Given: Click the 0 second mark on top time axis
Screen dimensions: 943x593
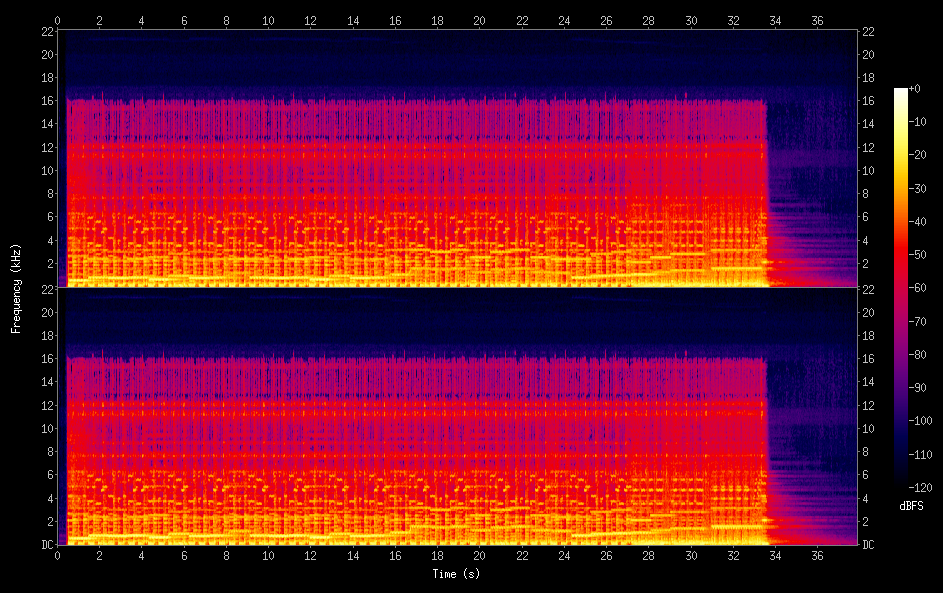Looking at the screenshot, I should (58, 19).
